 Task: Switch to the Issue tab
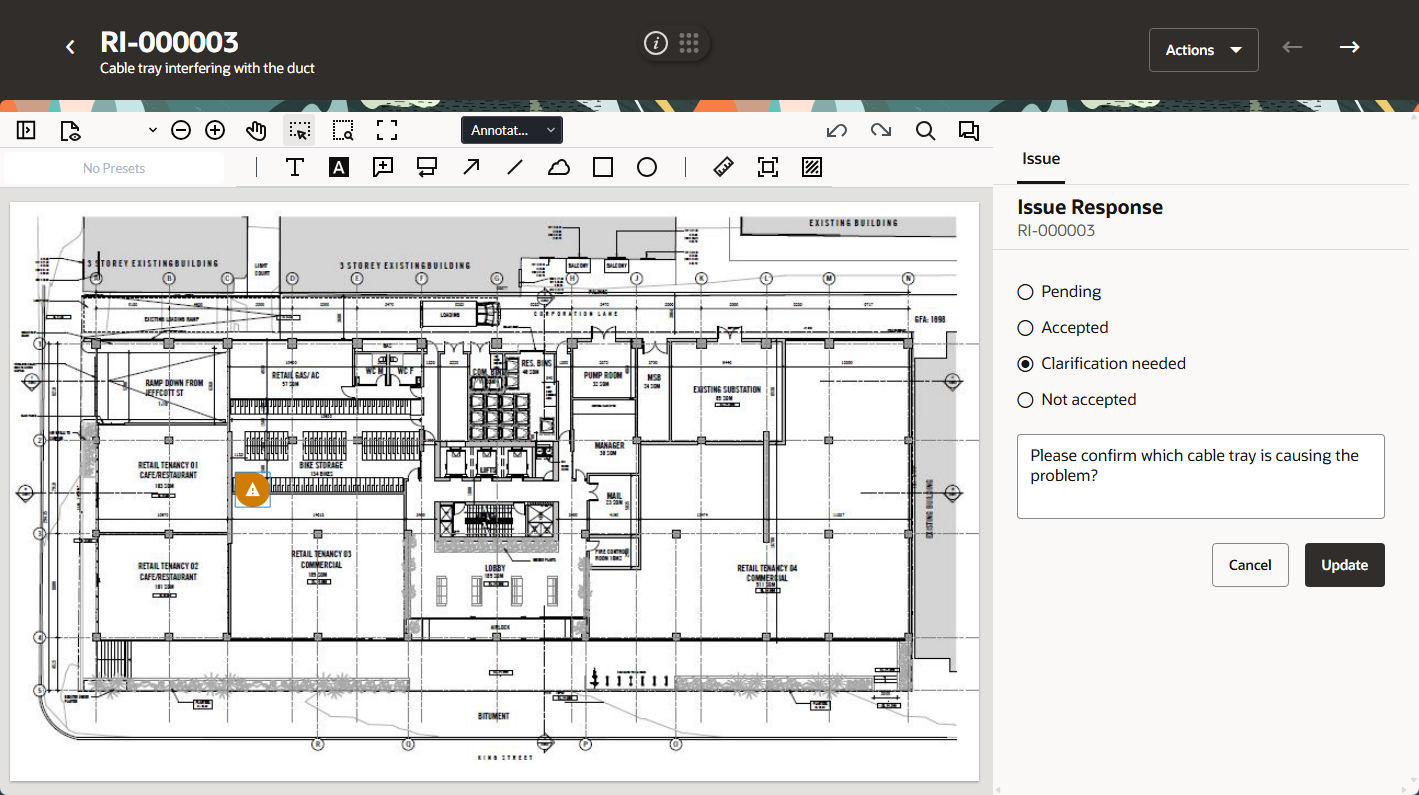(x=1040, y=159)
